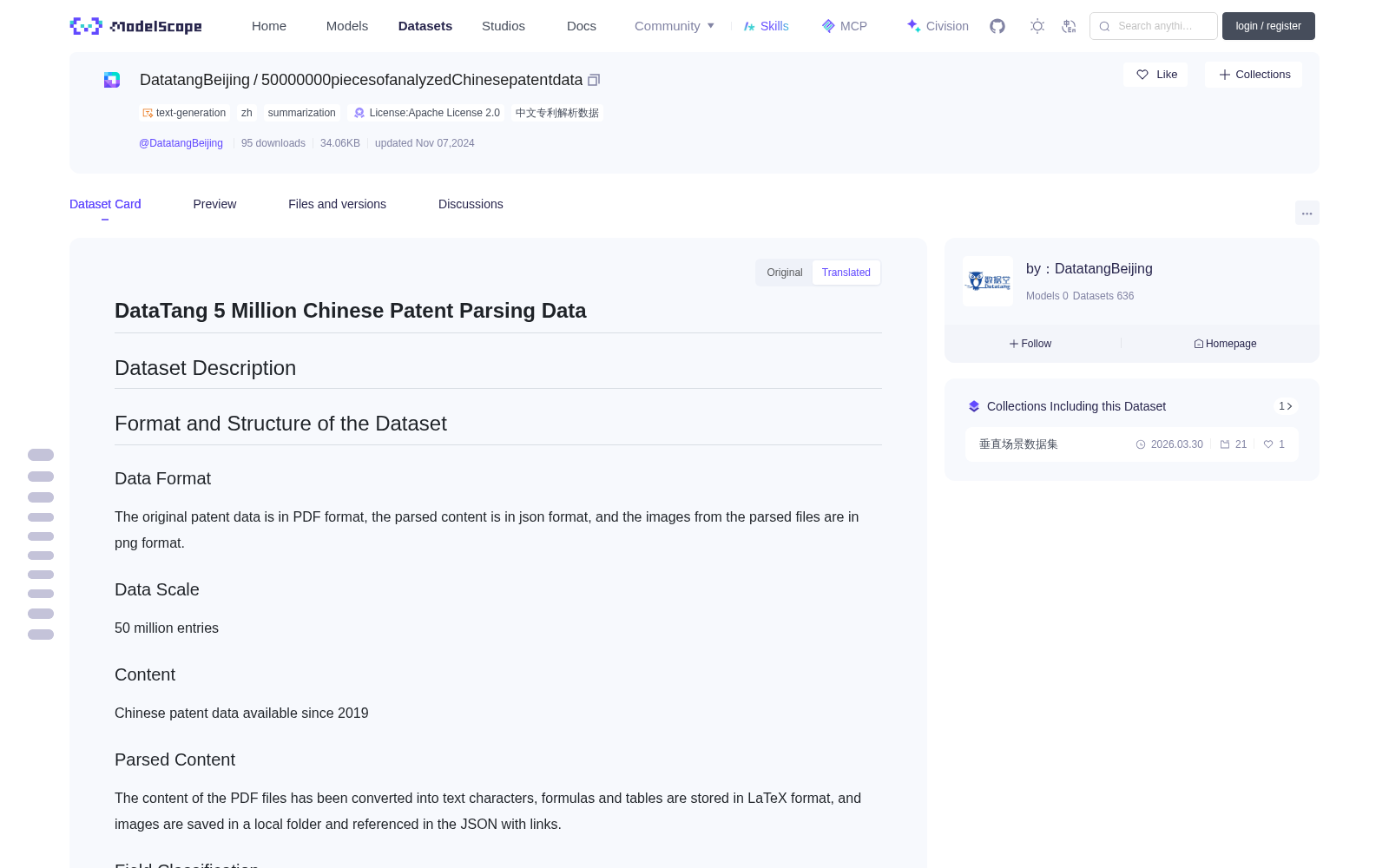Click the text-generation task tag icon
This screenshot has height=868, width=1389.
148,113
